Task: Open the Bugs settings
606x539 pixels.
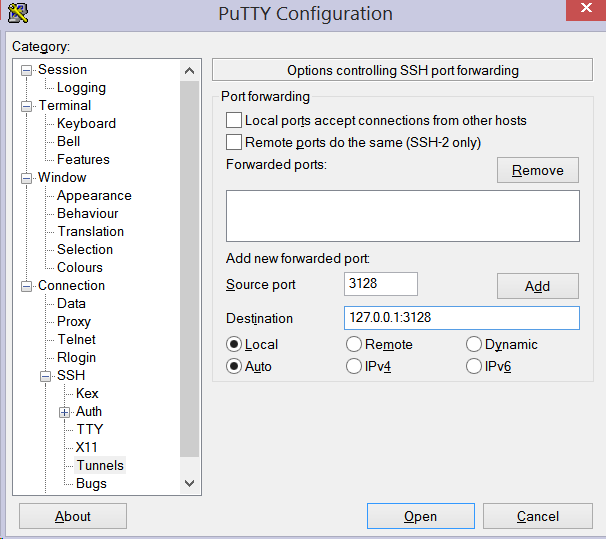Action: [x=91, y=483]
